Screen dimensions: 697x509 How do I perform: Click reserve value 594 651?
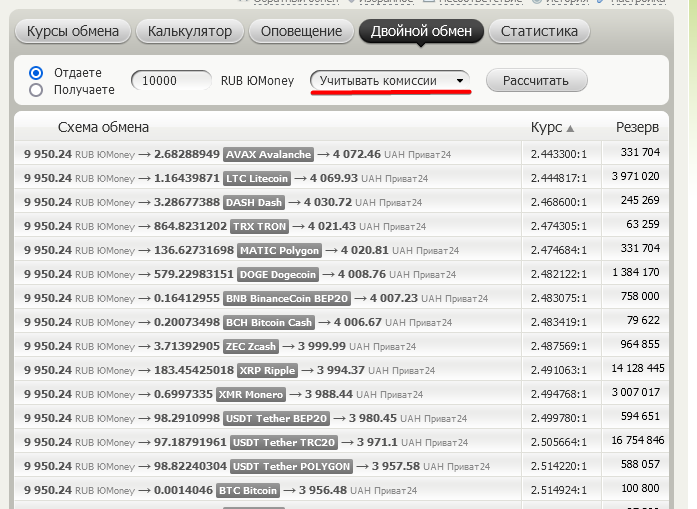click(x=640, y=416)
